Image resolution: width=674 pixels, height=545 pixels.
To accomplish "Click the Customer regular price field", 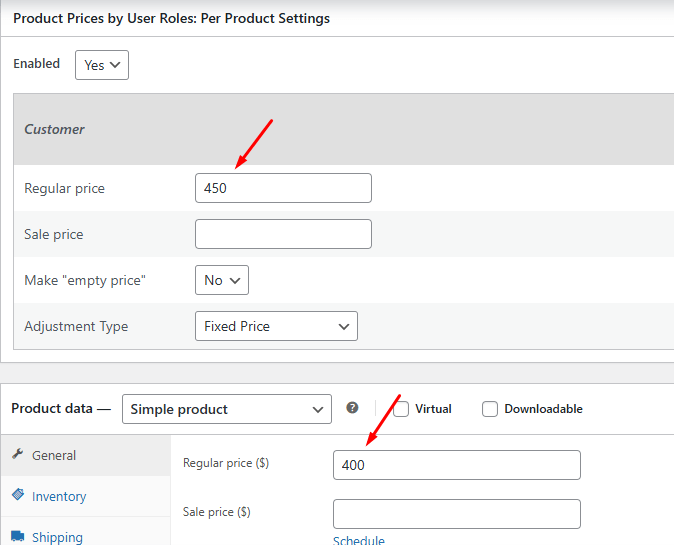I will pos(283,188).
